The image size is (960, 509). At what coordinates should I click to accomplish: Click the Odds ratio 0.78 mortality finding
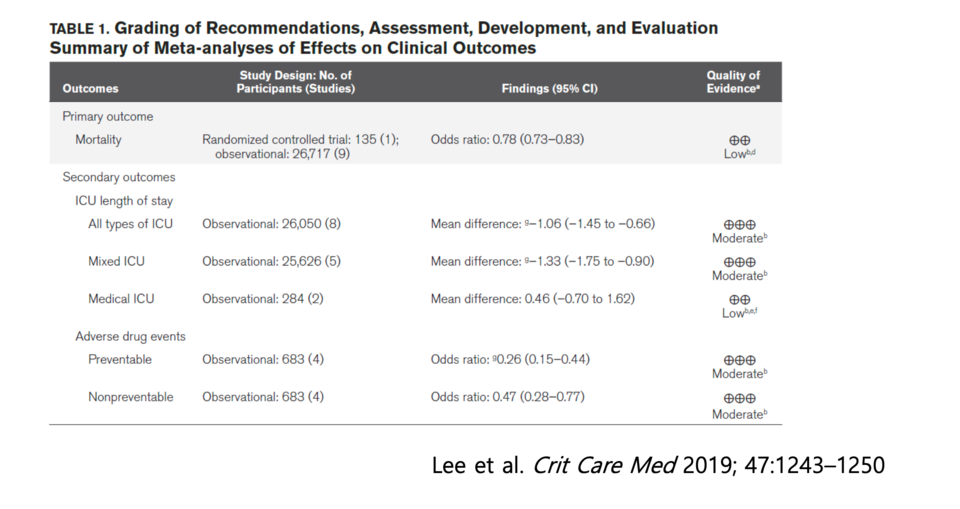(x=507, y=140)
